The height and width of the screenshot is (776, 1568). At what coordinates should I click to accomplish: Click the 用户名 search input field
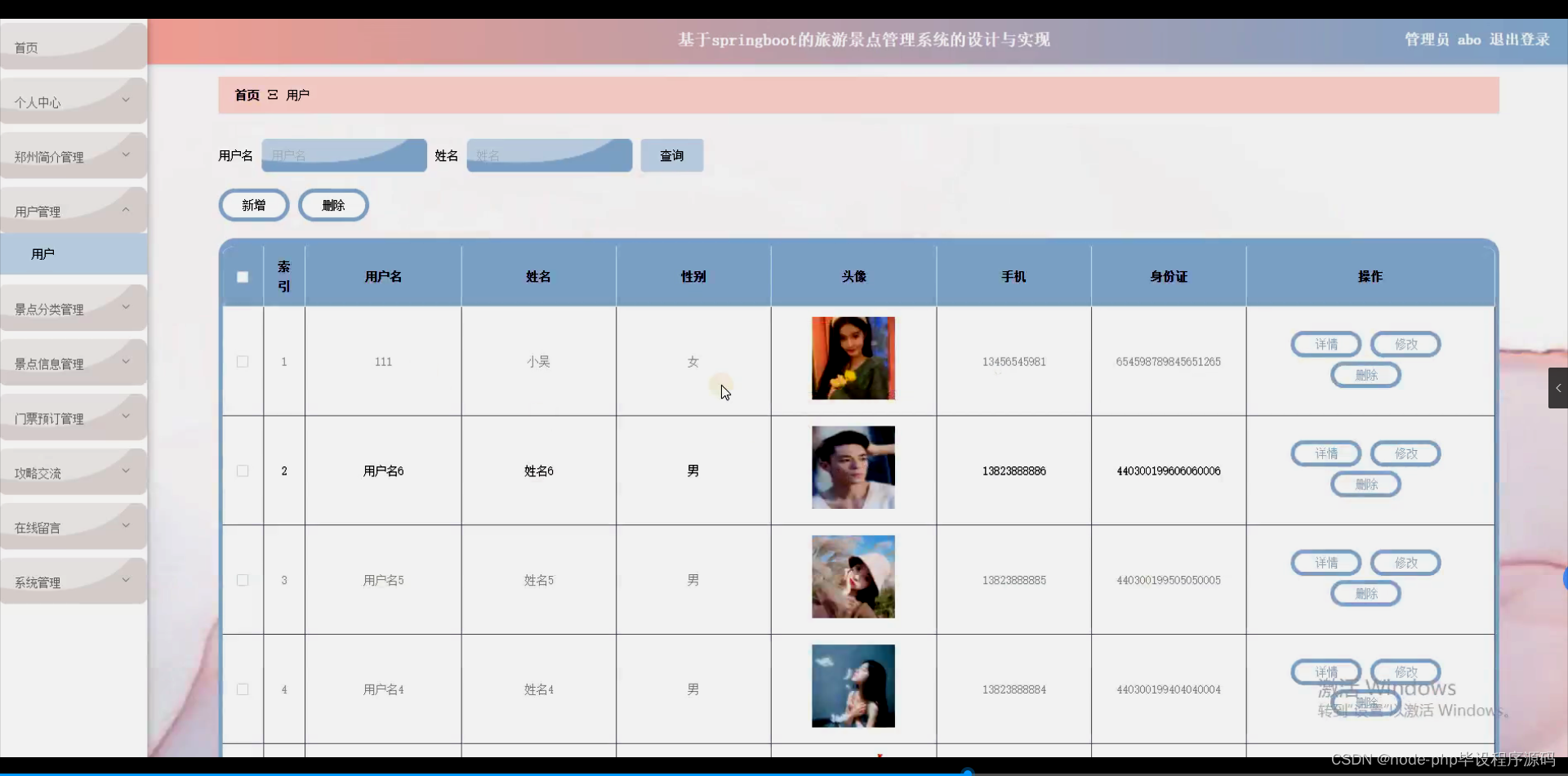(x=344, y=155)
